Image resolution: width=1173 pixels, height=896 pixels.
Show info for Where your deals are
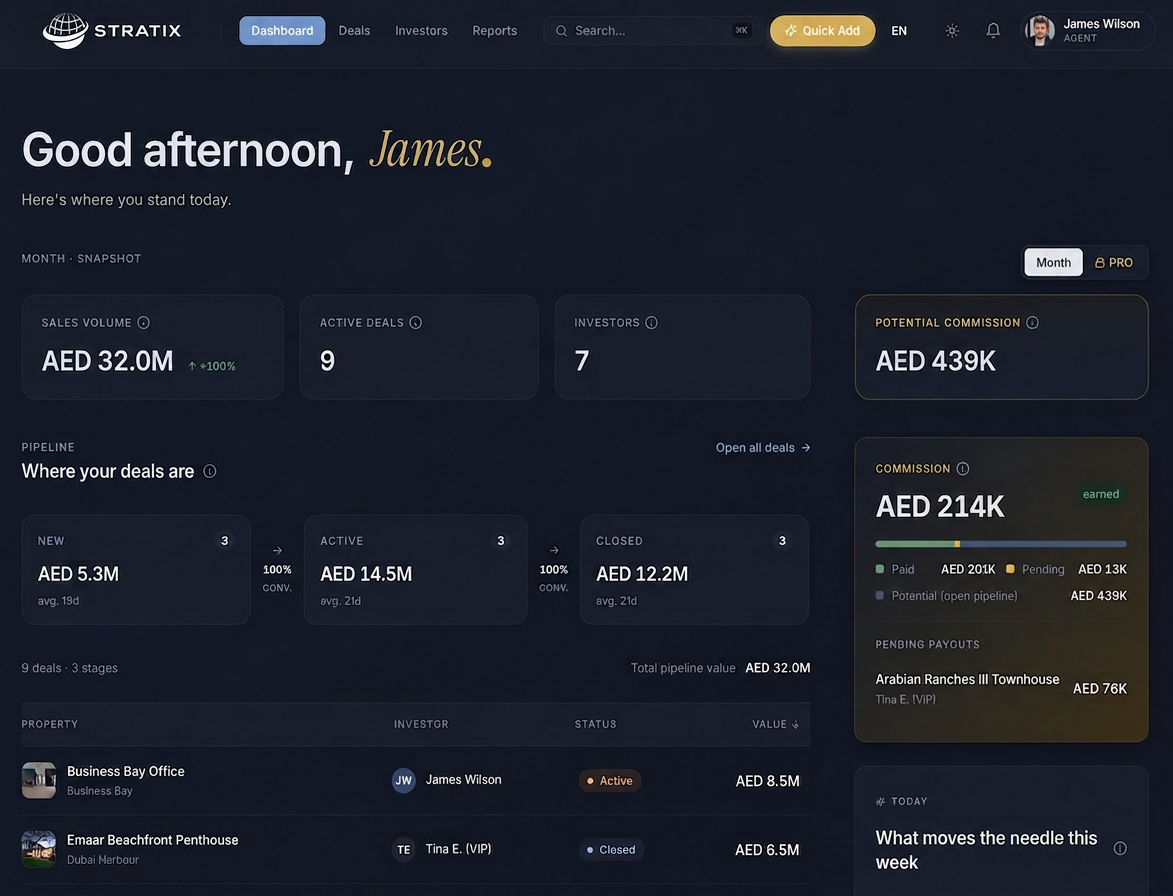(209, 471)
